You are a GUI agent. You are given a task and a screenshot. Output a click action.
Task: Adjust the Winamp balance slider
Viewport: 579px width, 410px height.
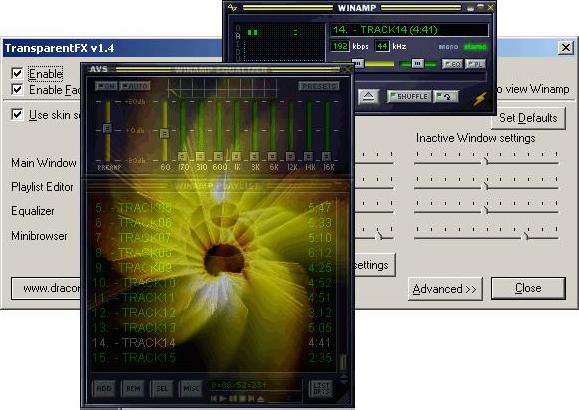418,64
